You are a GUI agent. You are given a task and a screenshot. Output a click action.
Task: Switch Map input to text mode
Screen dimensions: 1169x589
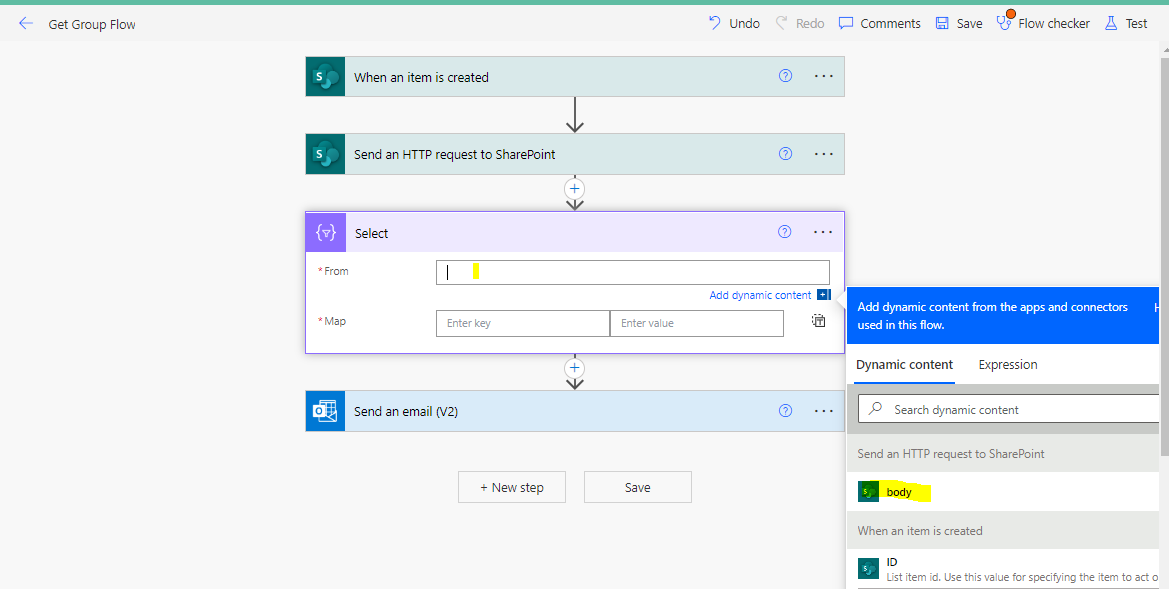[x=818, y=319]
